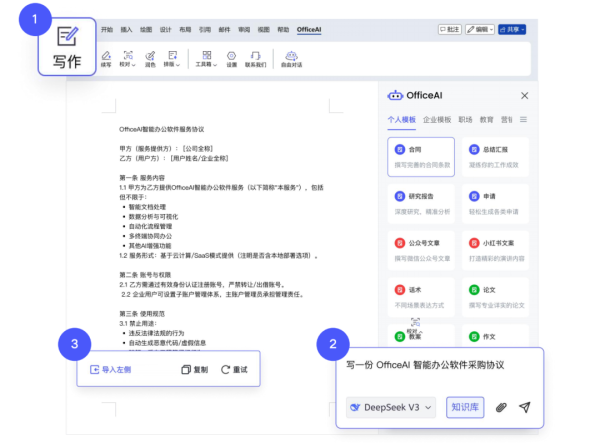Click the OfficeAI robot logo in panel
The image size is (600, 443).
pyautogui.click(x=395, y=95)
